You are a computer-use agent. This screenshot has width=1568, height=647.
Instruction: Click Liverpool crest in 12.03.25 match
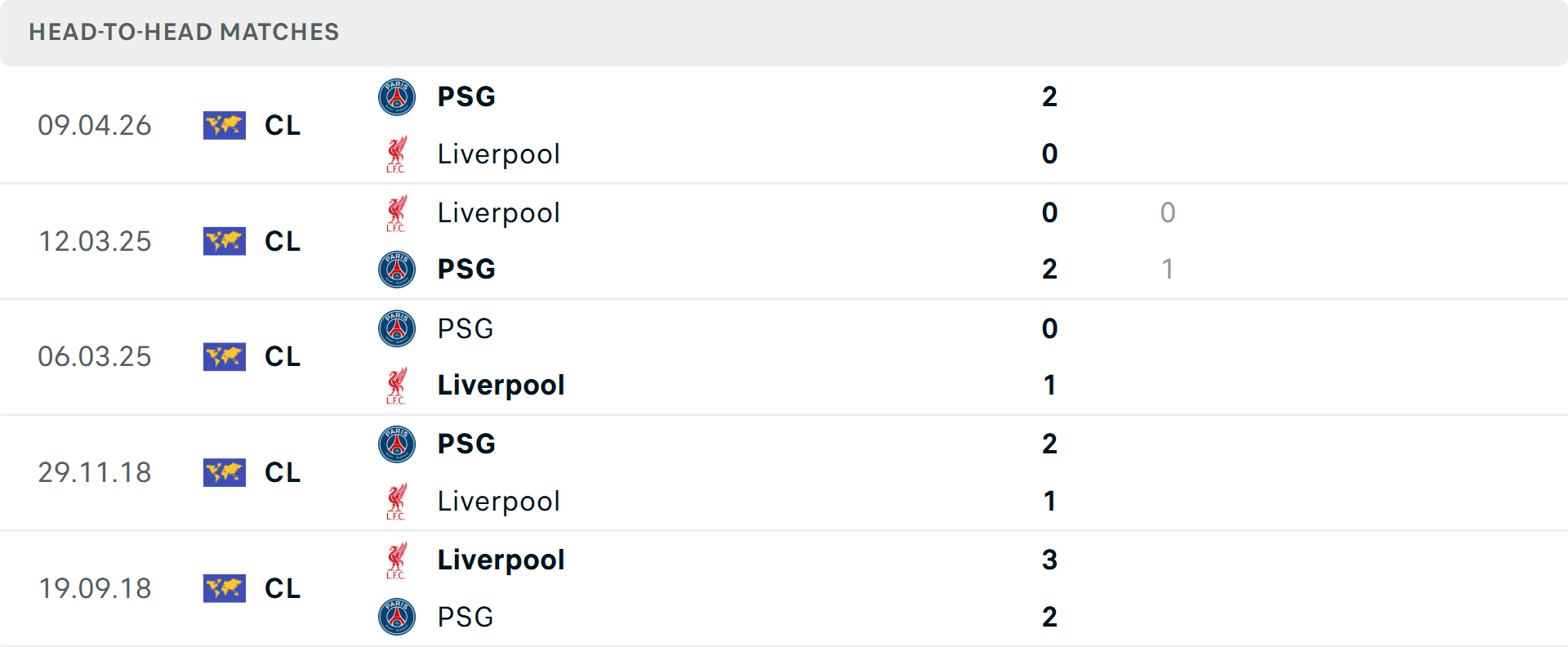[397, 213]
